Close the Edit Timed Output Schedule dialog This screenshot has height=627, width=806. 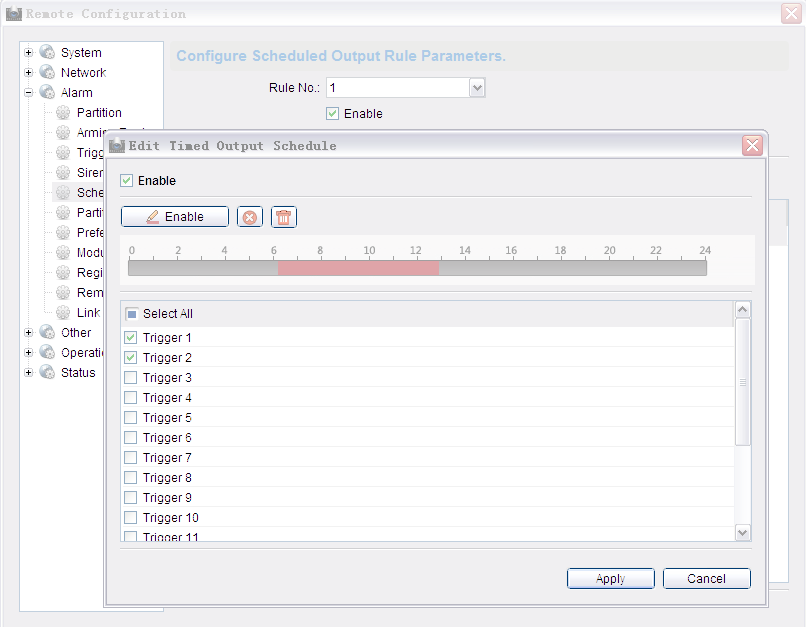(753, 146)
